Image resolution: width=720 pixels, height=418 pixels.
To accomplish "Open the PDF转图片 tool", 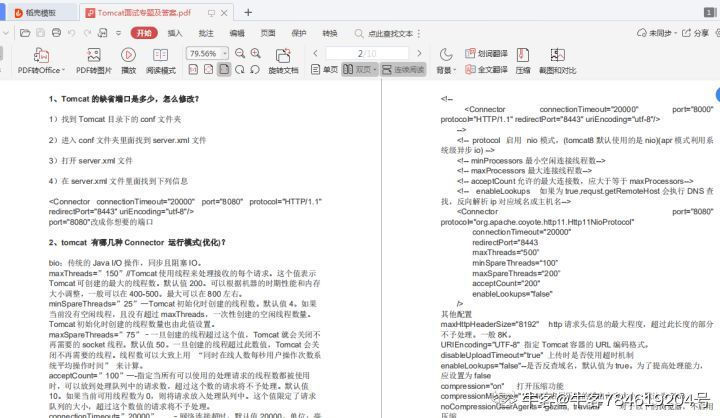I will click(94, 61).
